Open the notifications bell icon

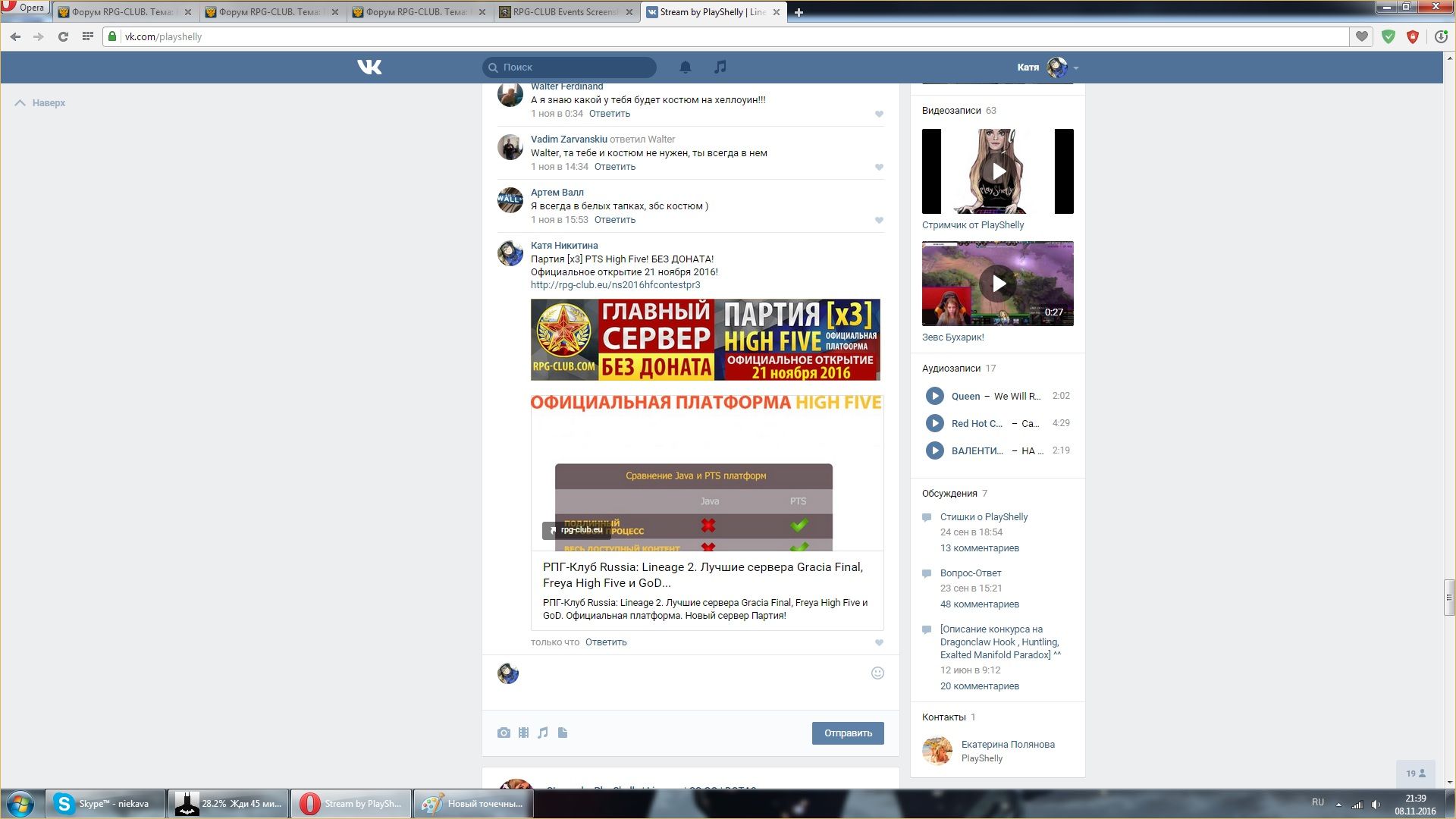click(x=685, y=67)
